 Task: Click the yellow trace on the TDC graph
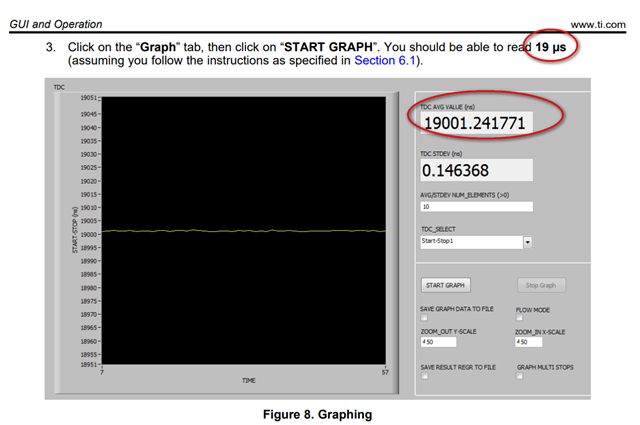(x=244, y=231)
